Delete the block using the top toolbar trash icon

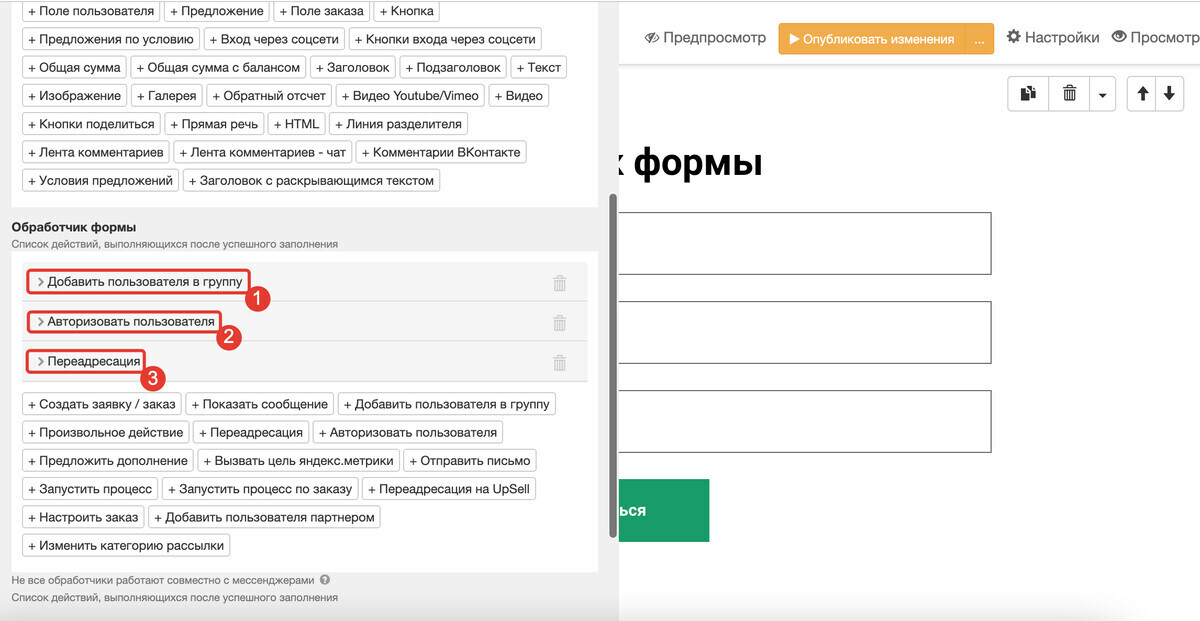[1069, 94]
